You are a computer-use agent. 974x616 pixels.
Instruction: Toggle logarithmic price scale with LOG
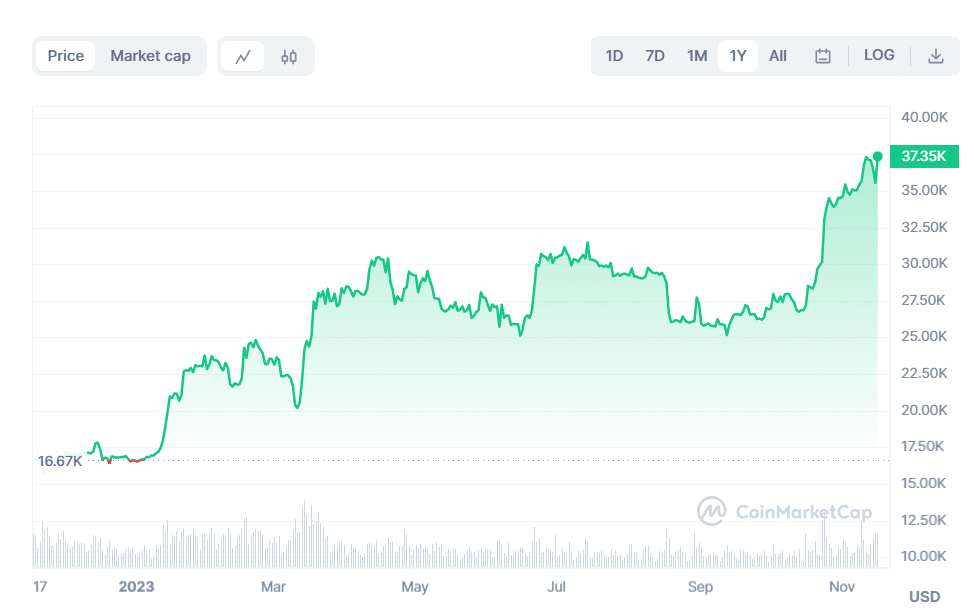point(879,55)
